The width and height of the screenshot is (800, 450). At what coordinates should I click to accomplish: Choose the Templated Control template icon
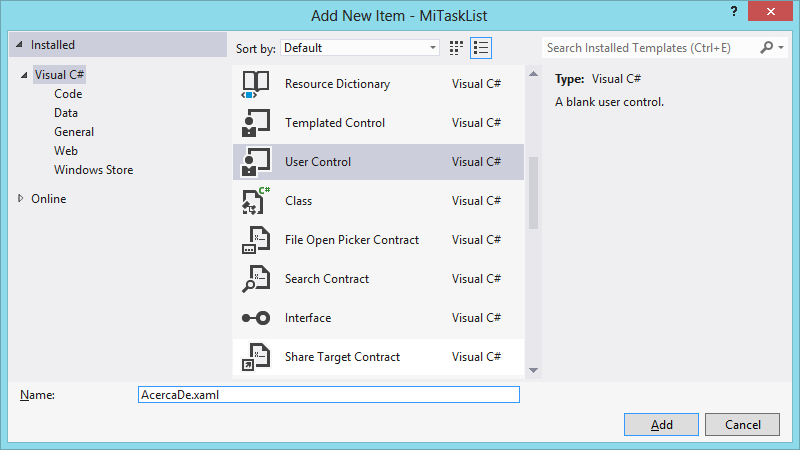[255, 123]
